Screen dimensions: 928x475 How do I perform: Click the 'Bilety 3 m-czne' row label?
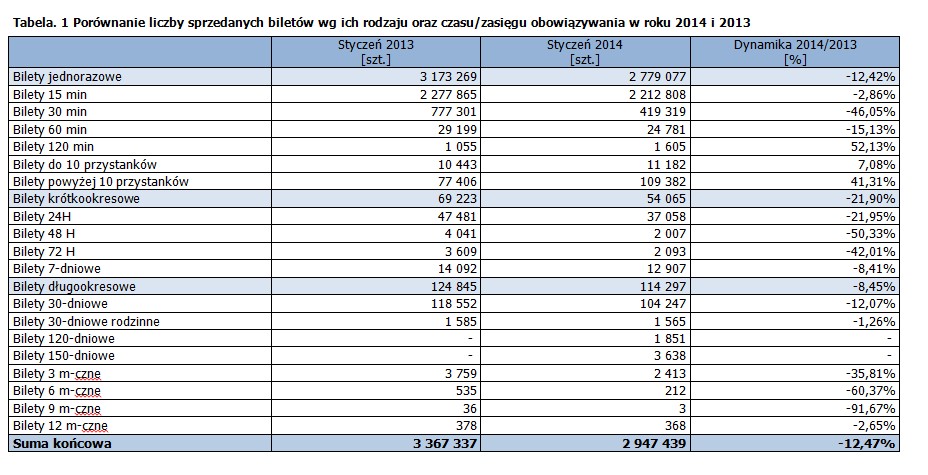click(57, 374)
